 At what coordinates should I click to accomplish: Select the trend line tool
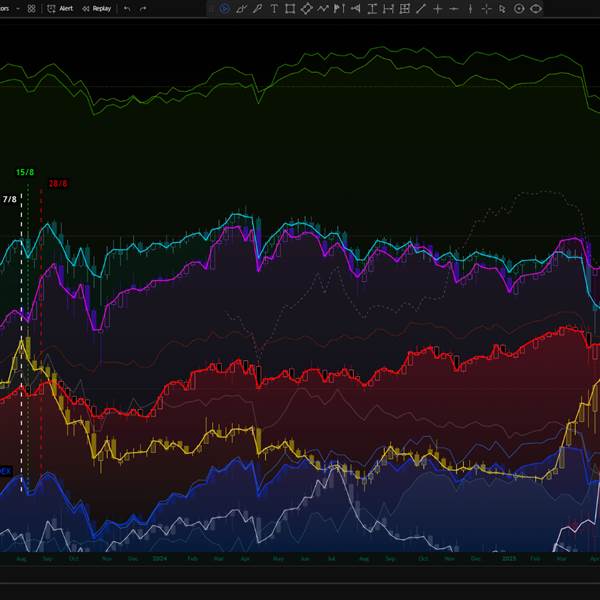tap(421, 8)
